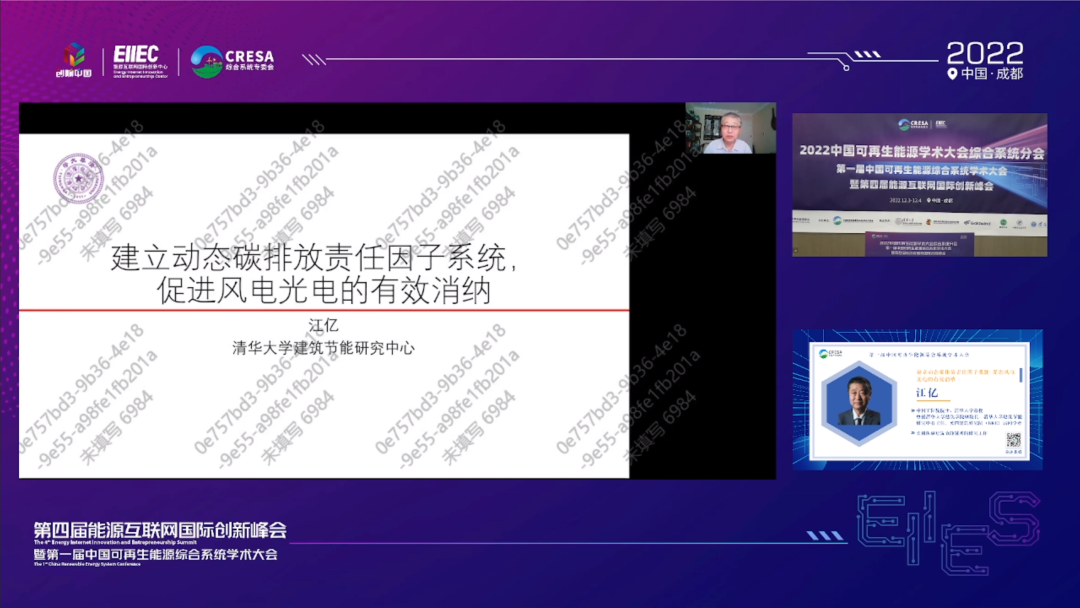Screen dimensions: 1080x608
Task: Click the 清华大学建筑节能研究中心 affiliation text
Action: 323,349
